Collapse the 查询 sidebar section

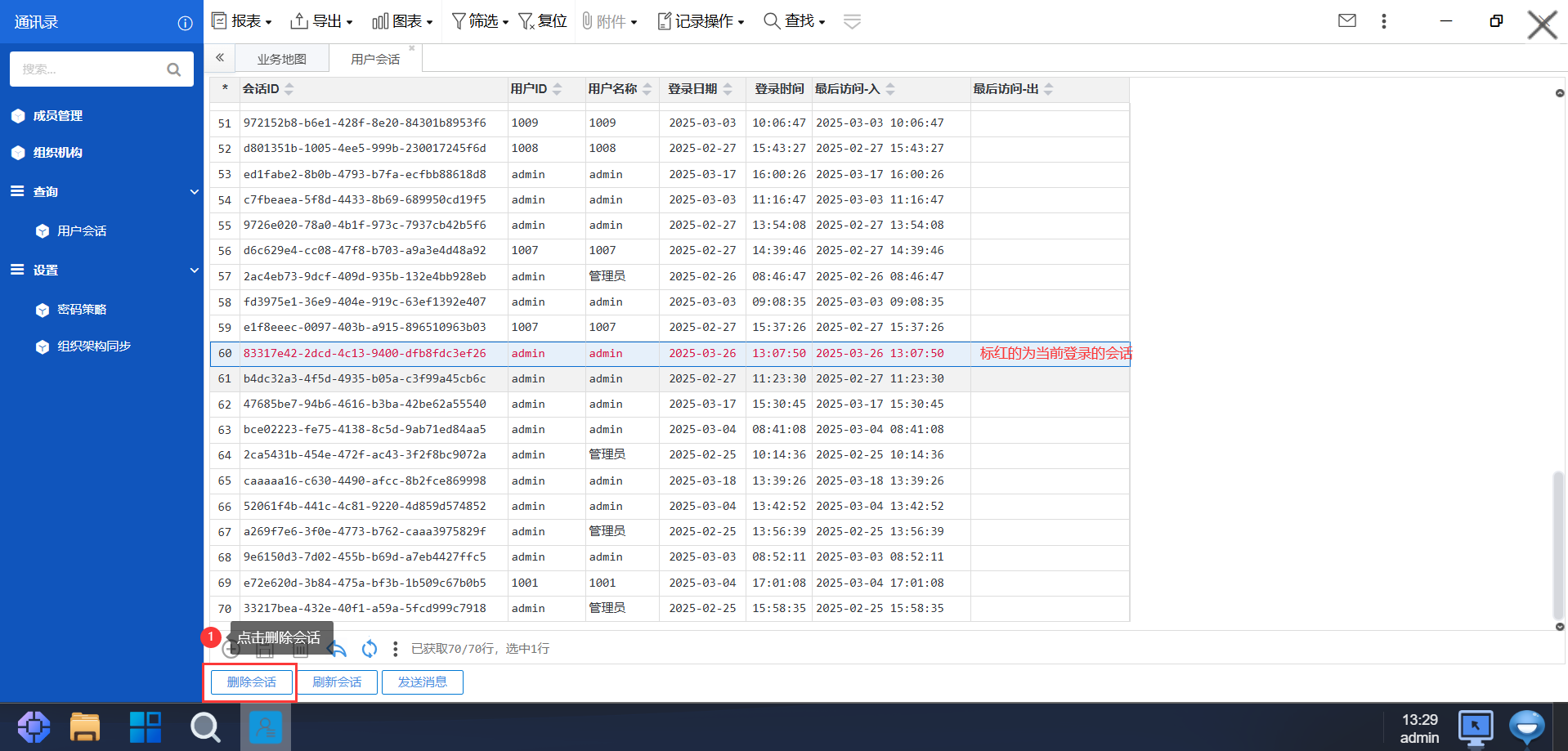tap(194, 192)
